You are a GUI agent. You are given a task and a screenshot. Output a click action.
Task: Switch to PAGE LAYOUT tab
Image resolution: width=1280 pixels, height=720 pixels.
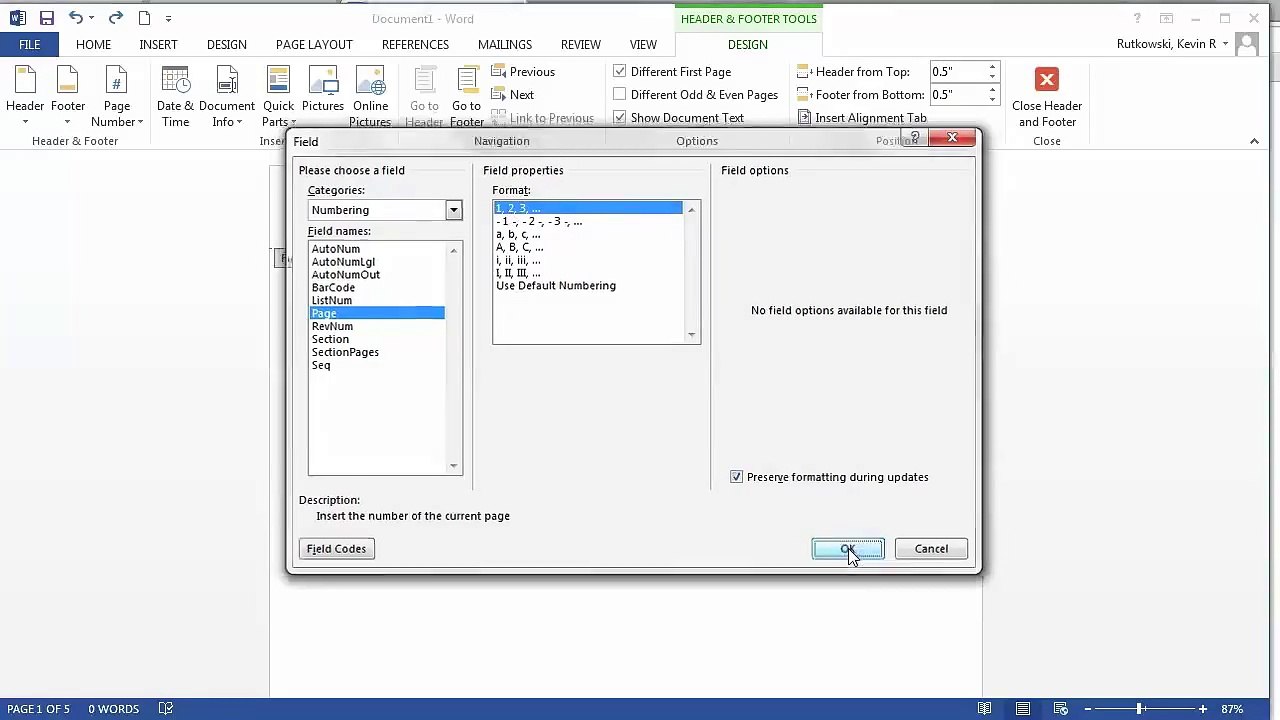click(314, 44)
